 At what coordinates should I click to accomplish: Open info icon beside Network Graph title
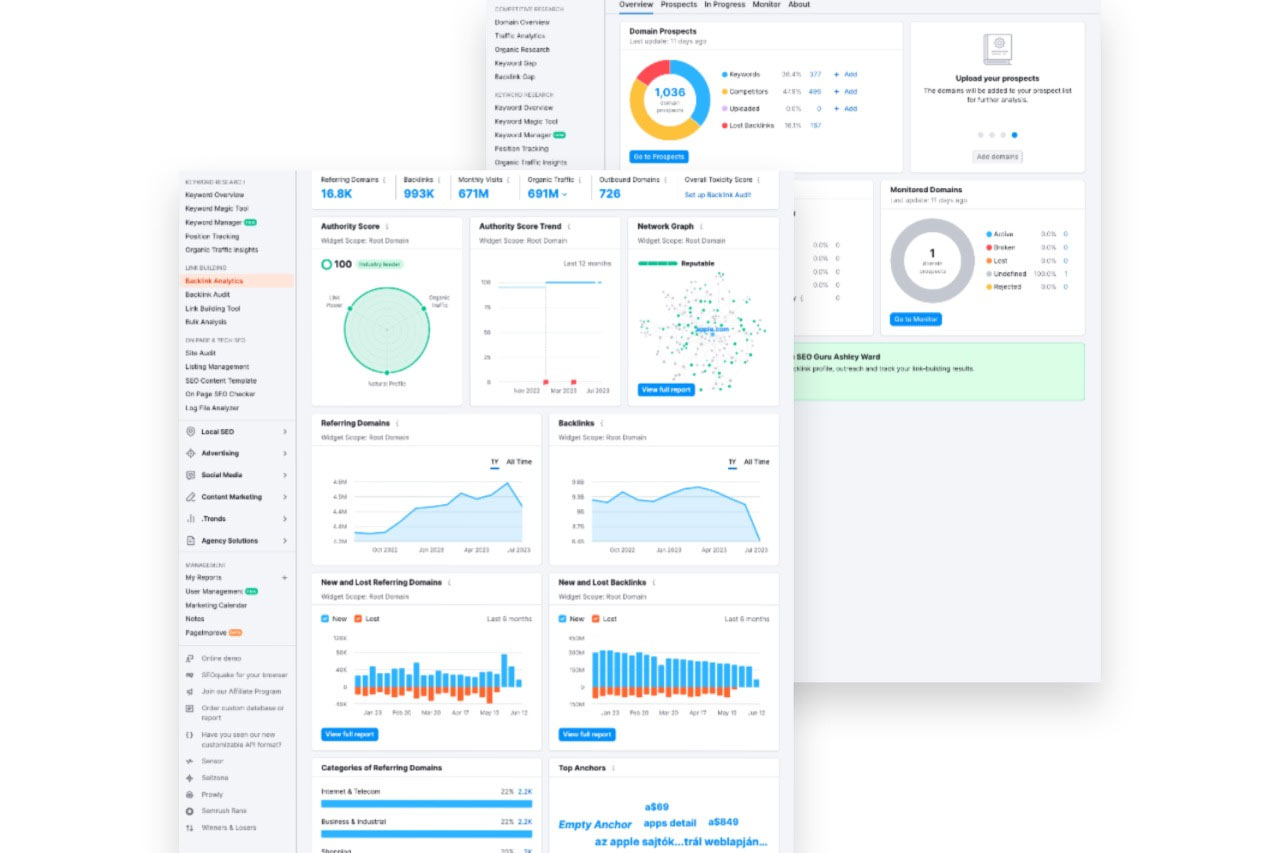click(702, 227)
